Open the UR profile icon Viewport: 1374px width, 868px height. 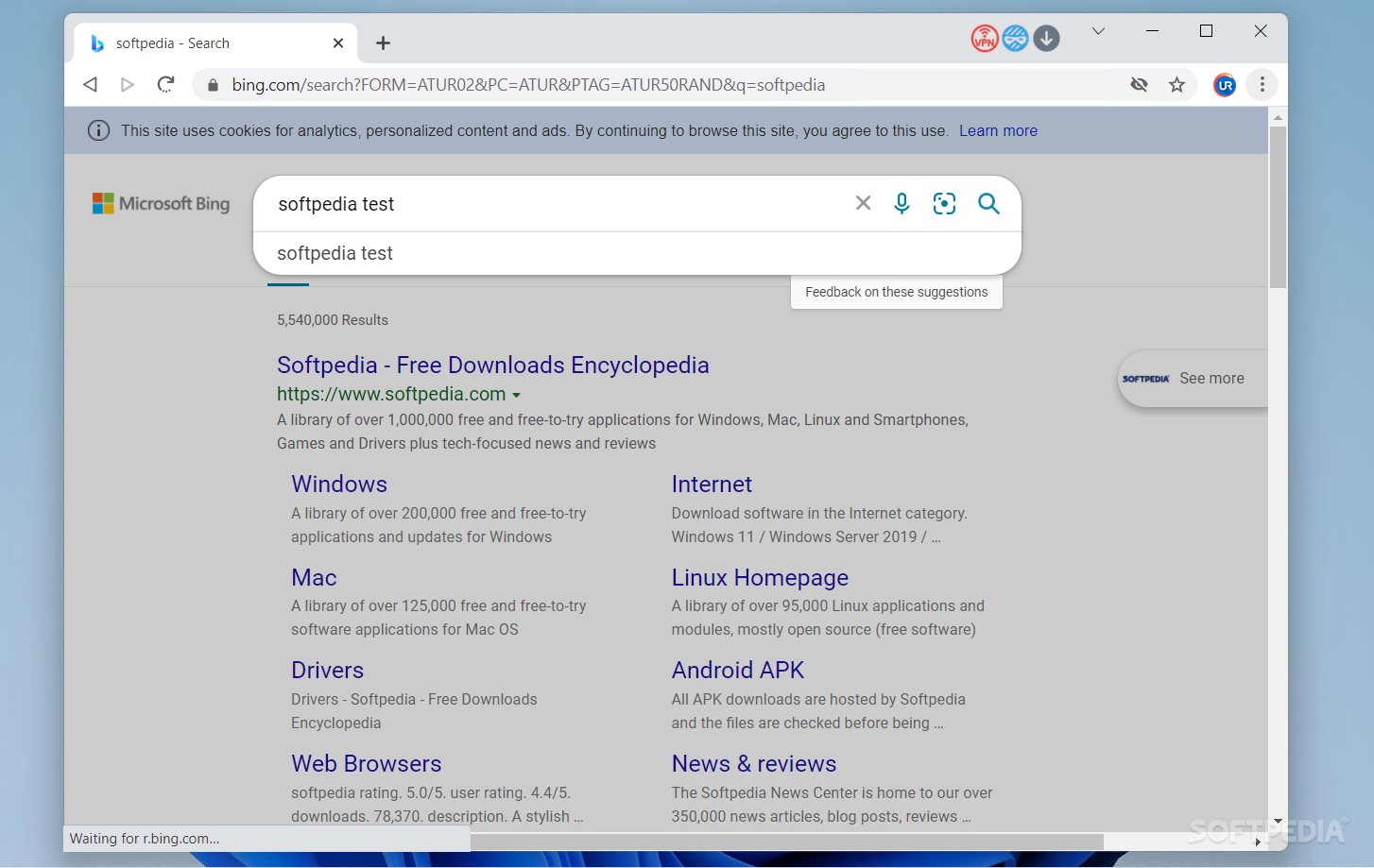(x=1225, y=84)
